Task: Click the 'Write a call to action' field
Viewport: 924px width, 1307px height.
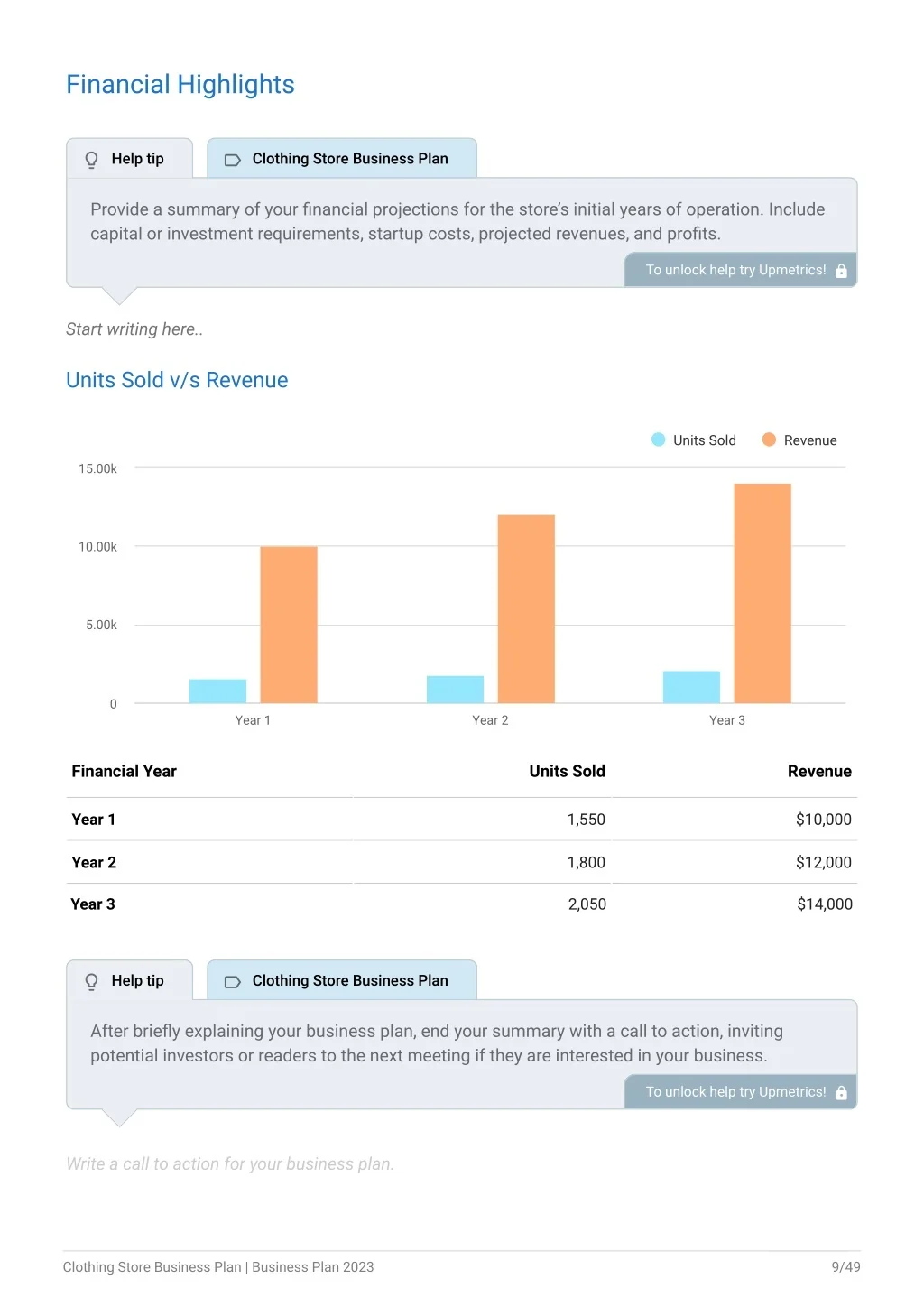Action: pos(230,1164)
